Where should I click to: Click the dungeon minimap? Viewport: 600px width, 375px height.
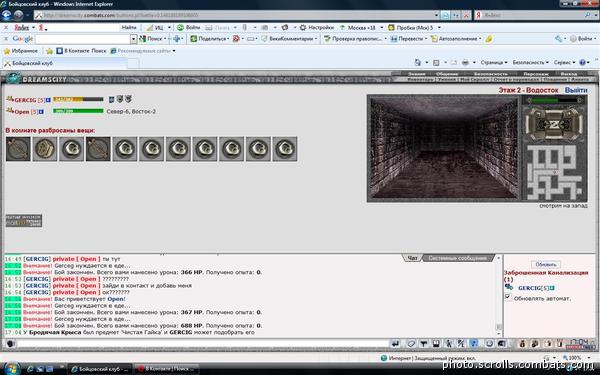pos(554,172)
